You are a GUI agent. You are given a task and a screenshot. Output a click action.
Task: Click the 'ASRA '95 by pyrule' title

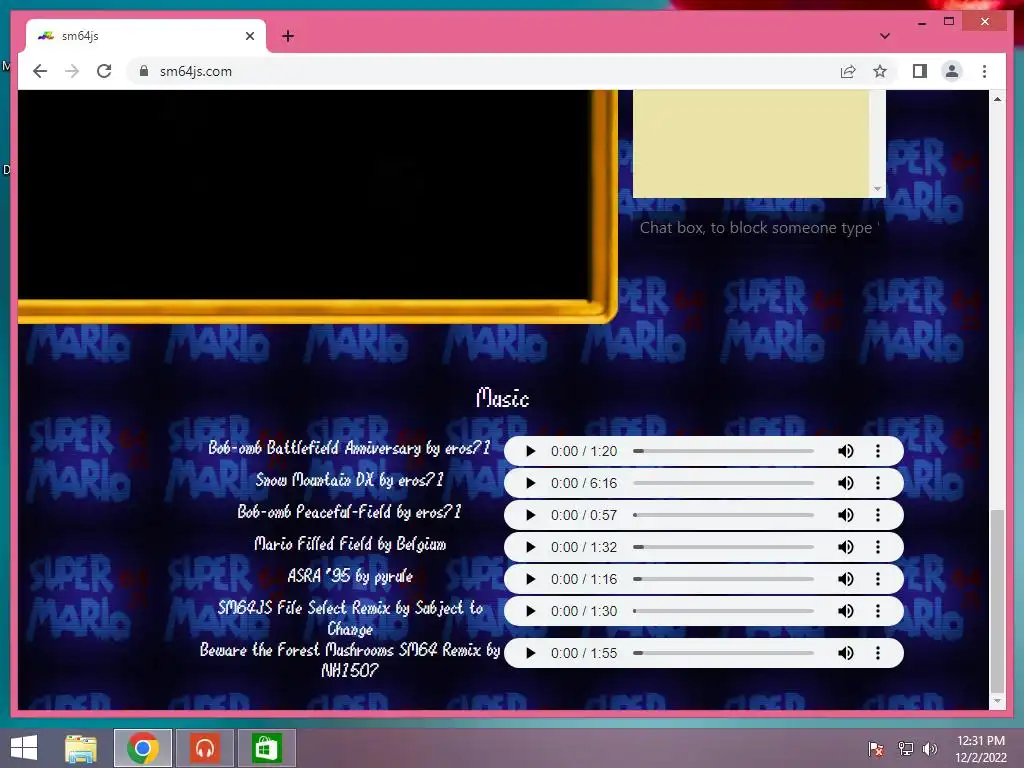pos(350,576)
